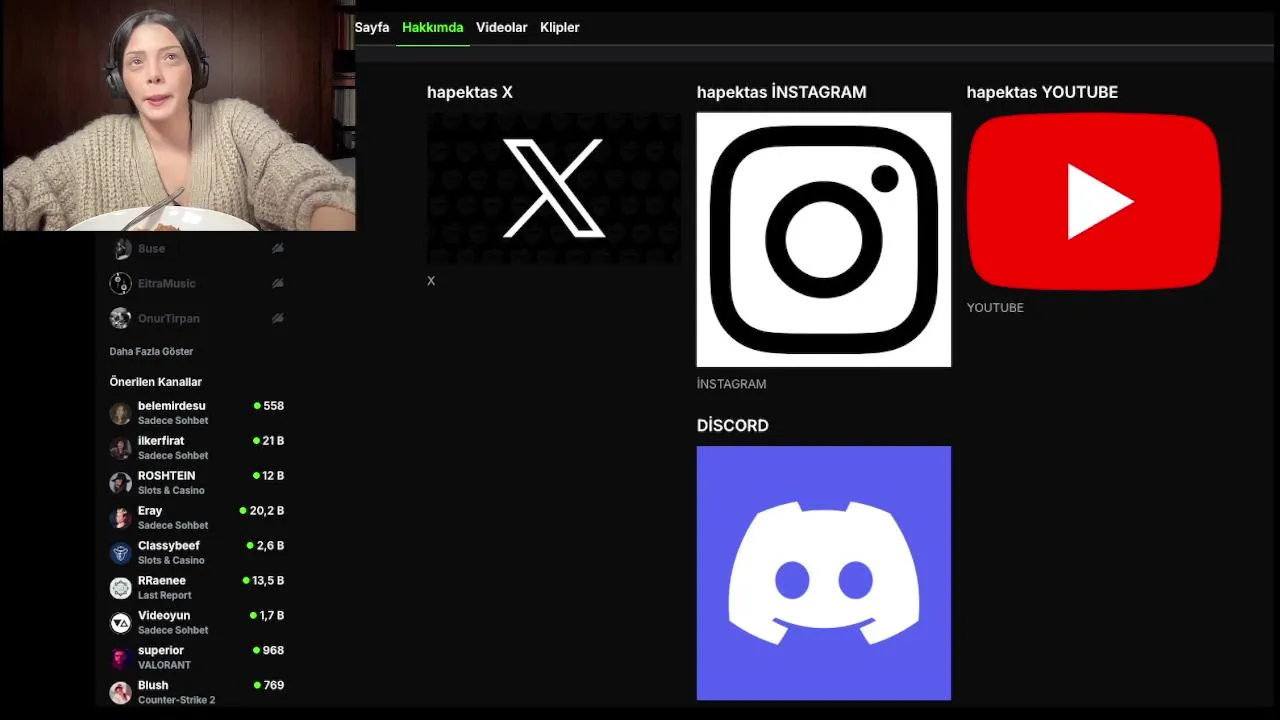Viewport: 1280px width, 720px height.
Task: Open the YouTube play logo panel
Action: [1094, 202]
